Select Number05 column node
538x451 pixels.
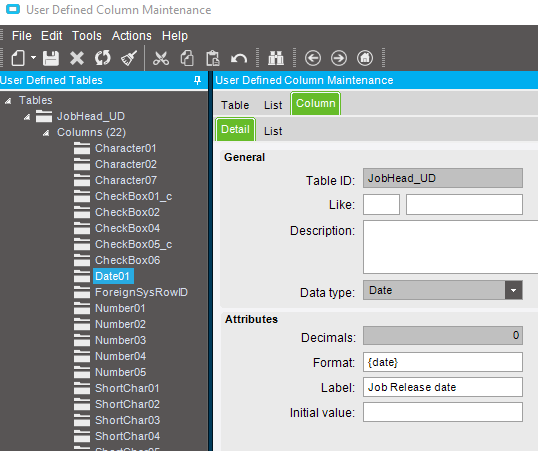(x=120, y=372)
